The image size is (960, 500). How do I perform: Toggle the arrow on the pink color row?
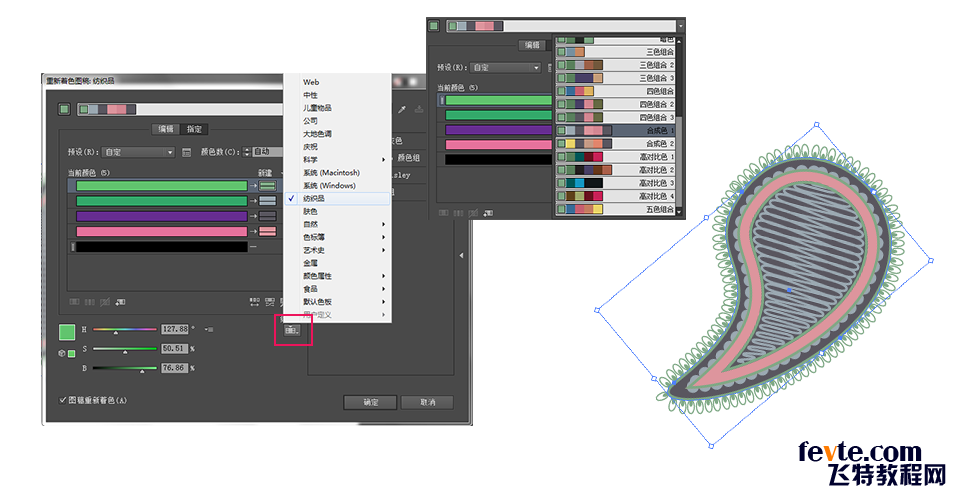253,231
